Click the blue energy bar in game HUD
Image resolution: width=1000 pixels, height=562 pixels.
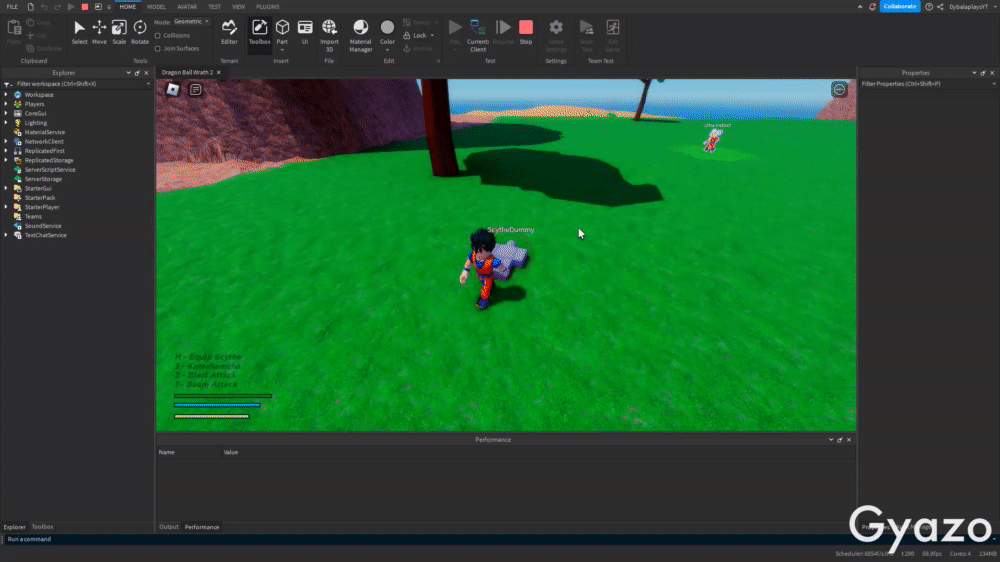point(217,405)
